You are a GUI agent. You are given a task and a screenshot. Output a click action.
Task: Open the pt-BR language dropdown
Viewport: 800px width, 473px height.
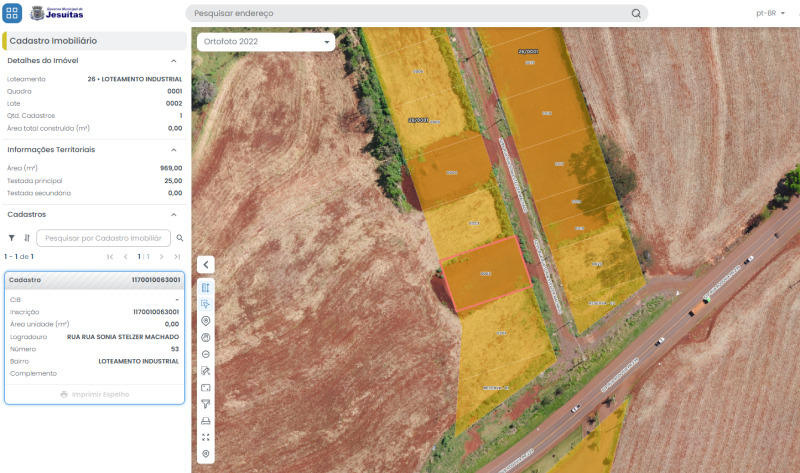point(770,13)
